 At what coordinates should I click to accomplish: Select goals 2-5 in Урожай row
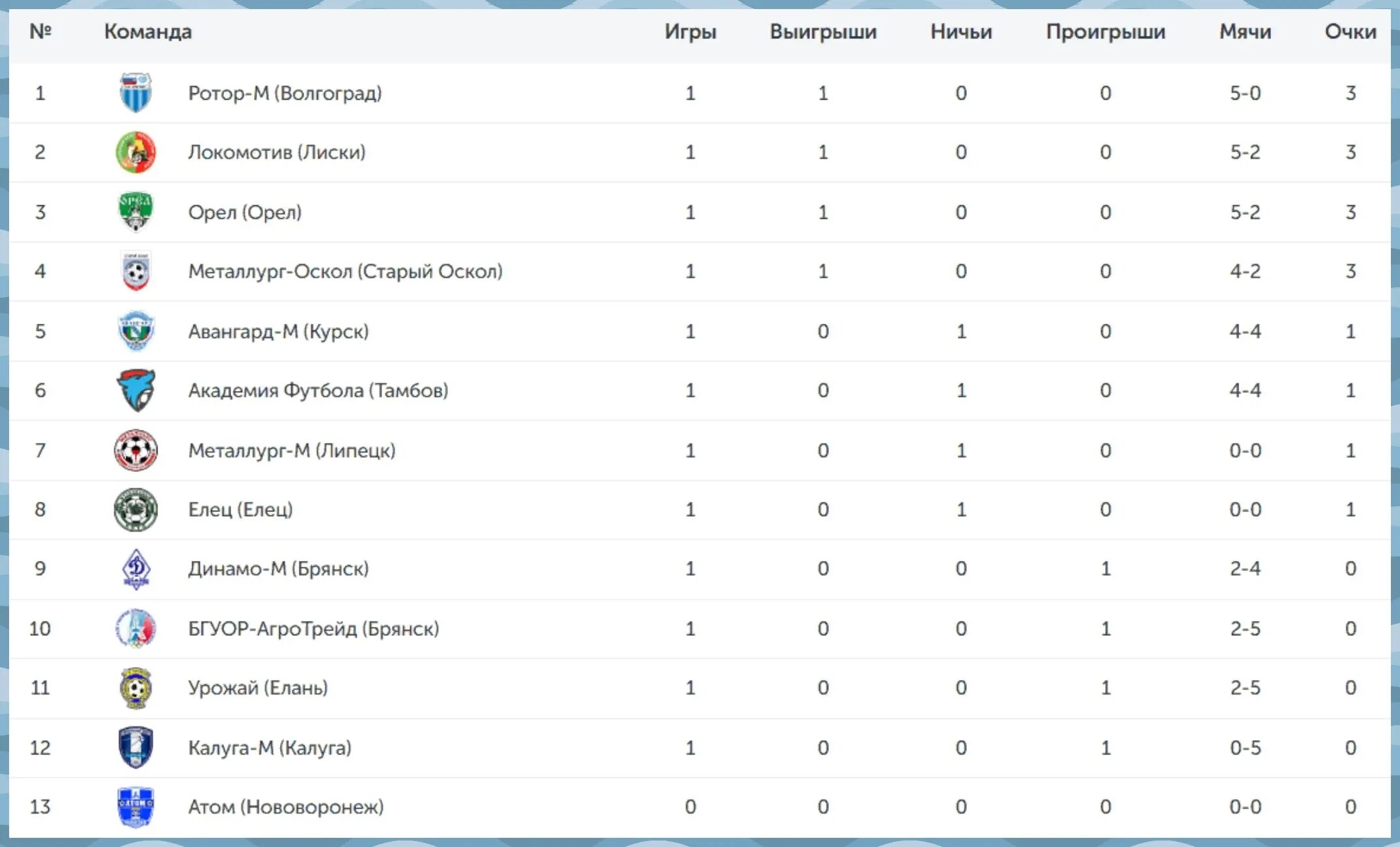pos(1245,688)
